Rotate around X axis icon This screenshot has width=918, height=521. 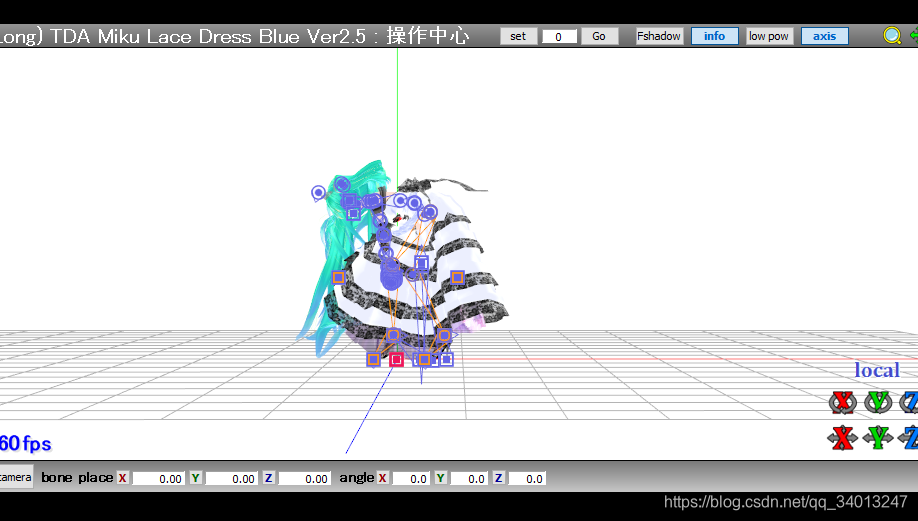(x=842, y=402)
